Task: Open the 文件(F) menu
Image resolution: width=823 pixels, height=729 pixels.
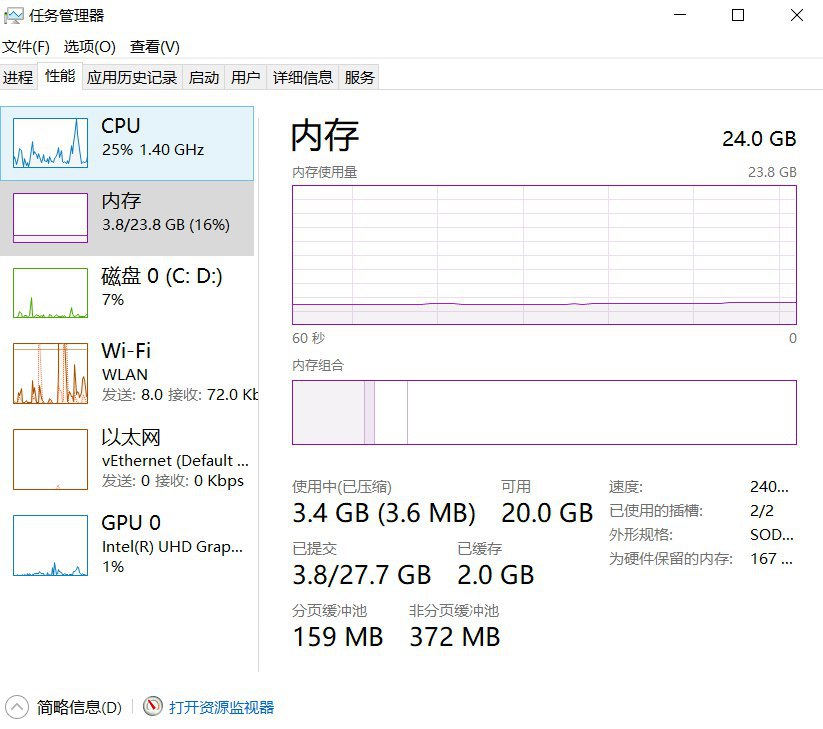Action: [26, 47]
